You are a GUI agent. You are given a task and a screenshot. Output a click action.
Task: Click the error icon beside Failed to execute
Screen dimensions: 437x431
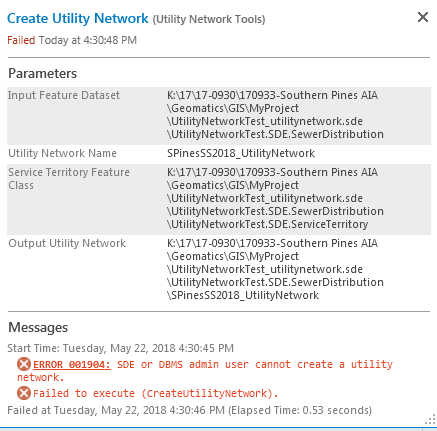[x=24, y=393]
